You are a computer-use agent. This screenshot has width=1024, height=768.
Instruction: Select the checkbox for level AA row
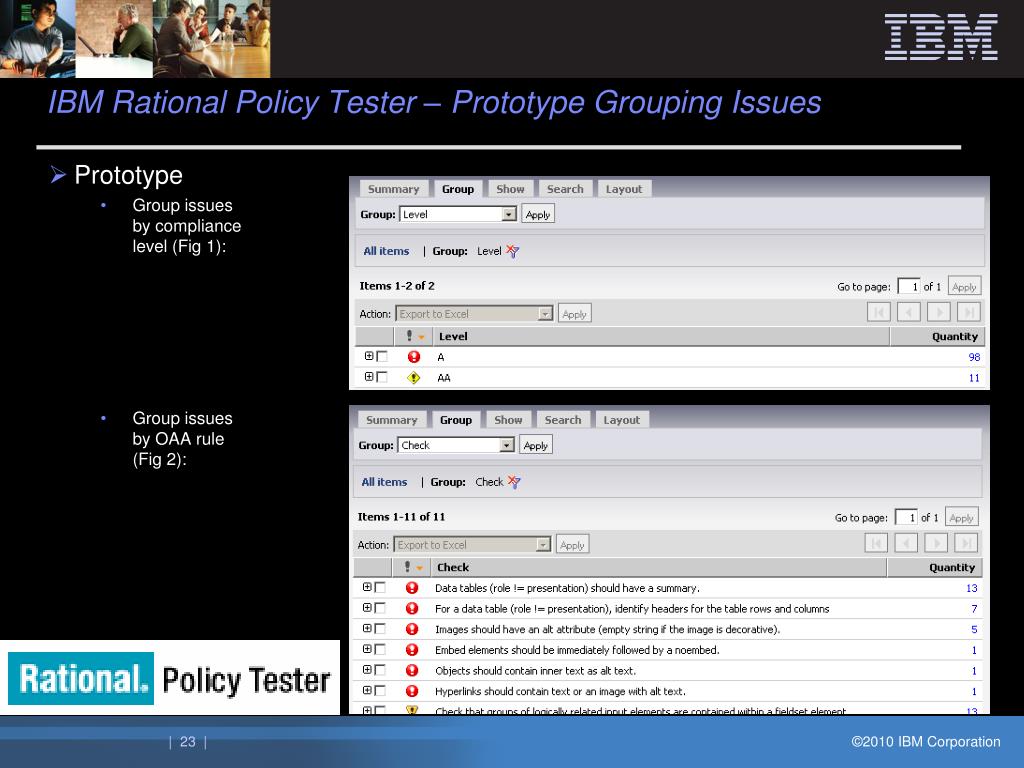click(x=382, y=377)
